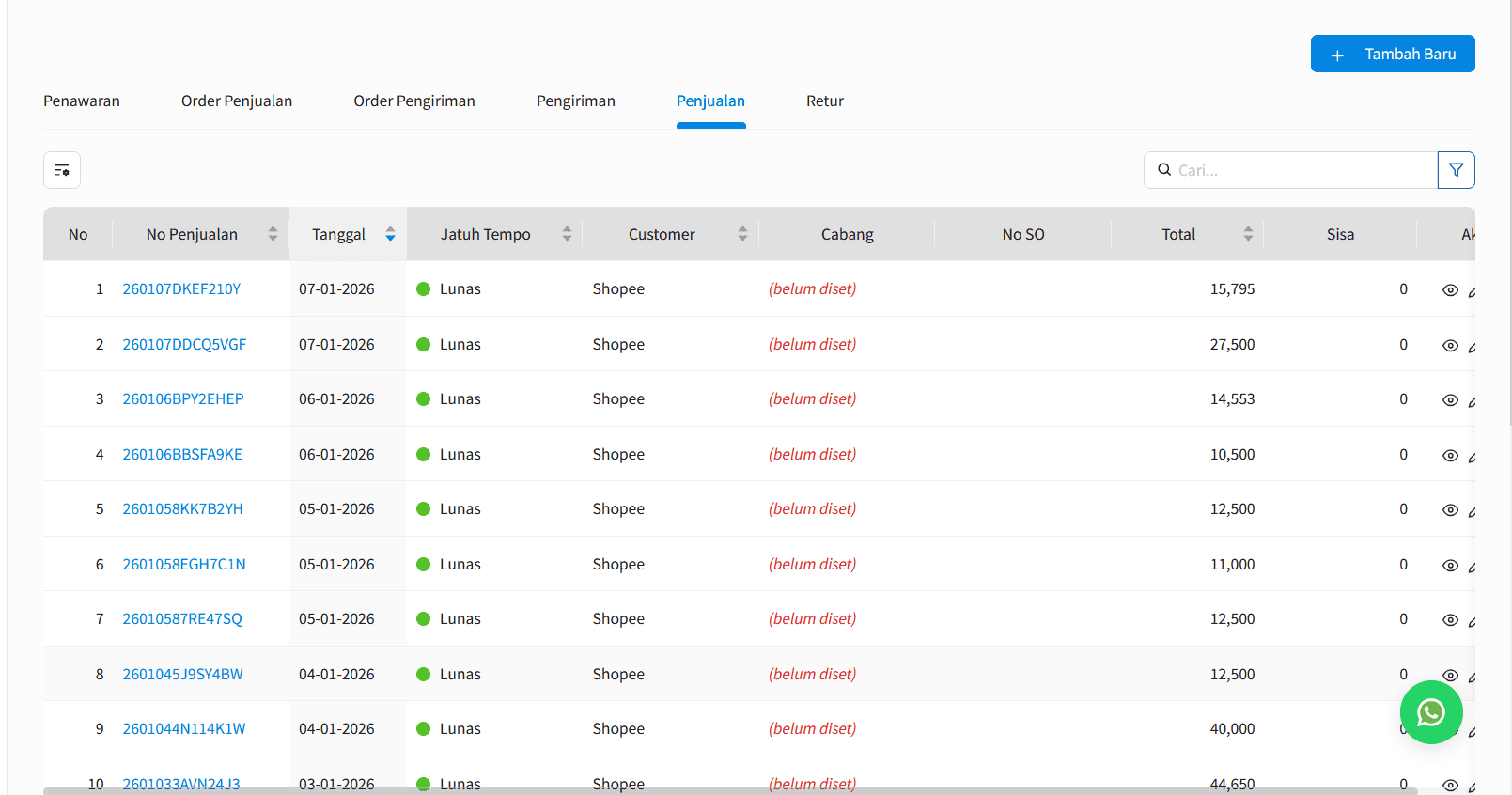Click eye icon for row 5
The width and height of the screenshot is (1512, 795).
[1450, 510]
